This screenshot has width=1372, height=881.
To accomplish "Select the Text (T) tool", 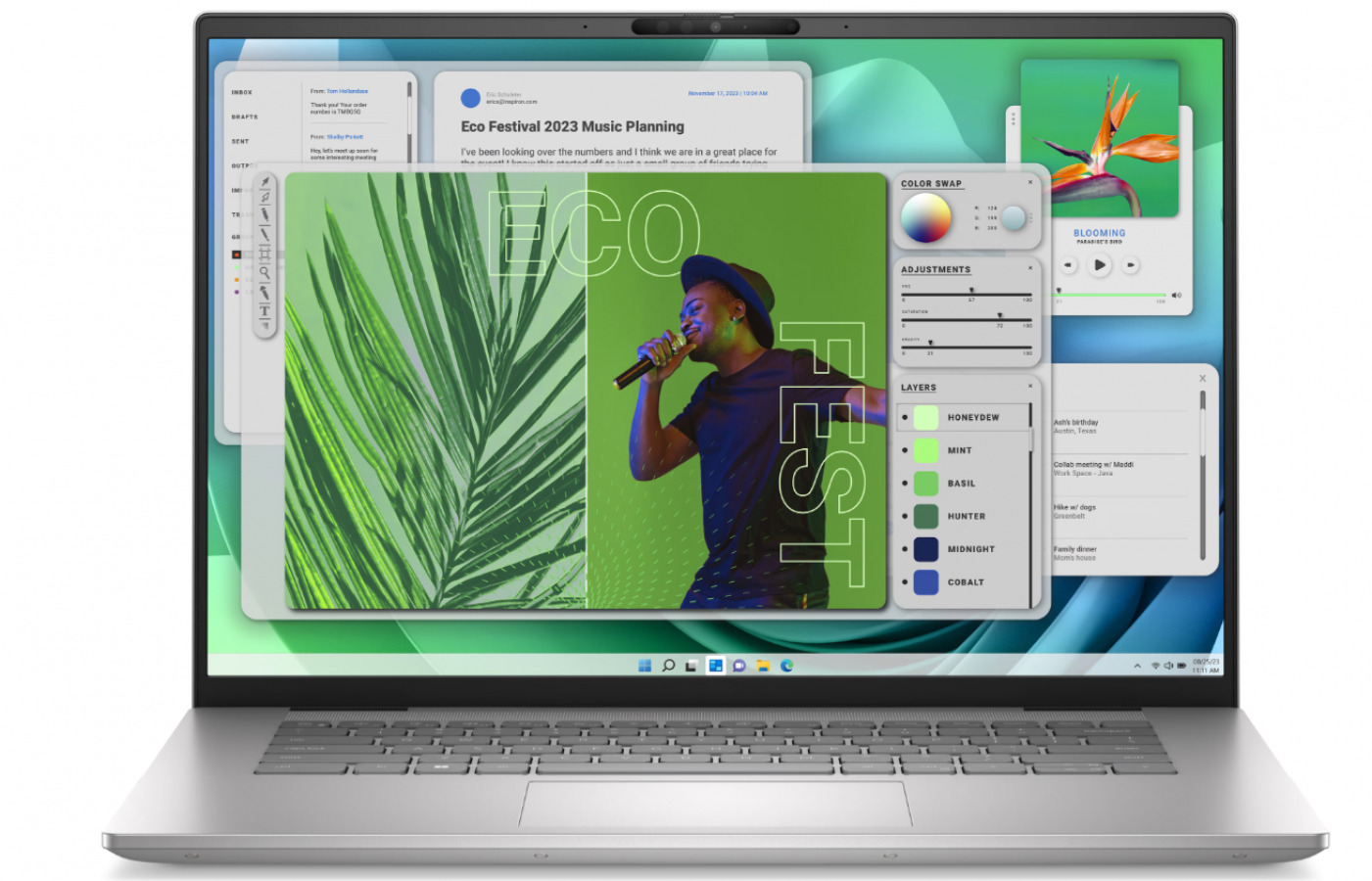I will coord(264,310).
